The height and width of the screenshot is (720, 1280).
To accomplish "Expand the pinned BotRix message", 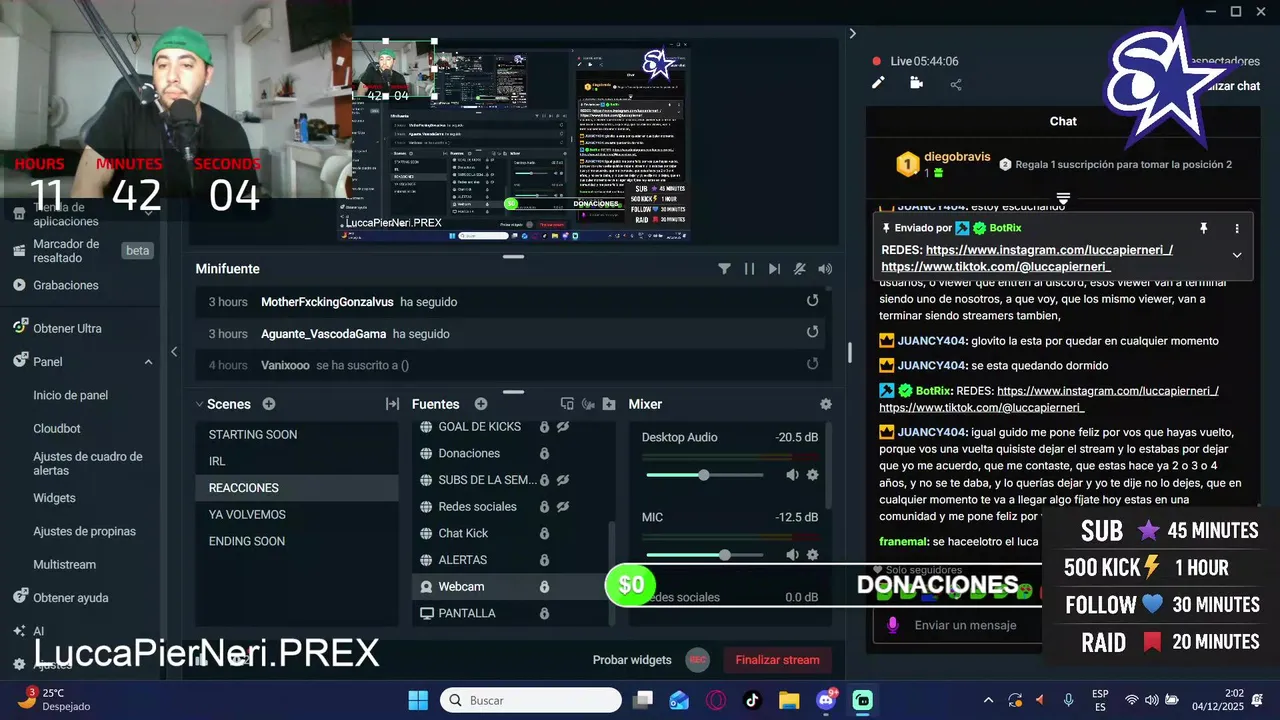I will [1237, 255].
